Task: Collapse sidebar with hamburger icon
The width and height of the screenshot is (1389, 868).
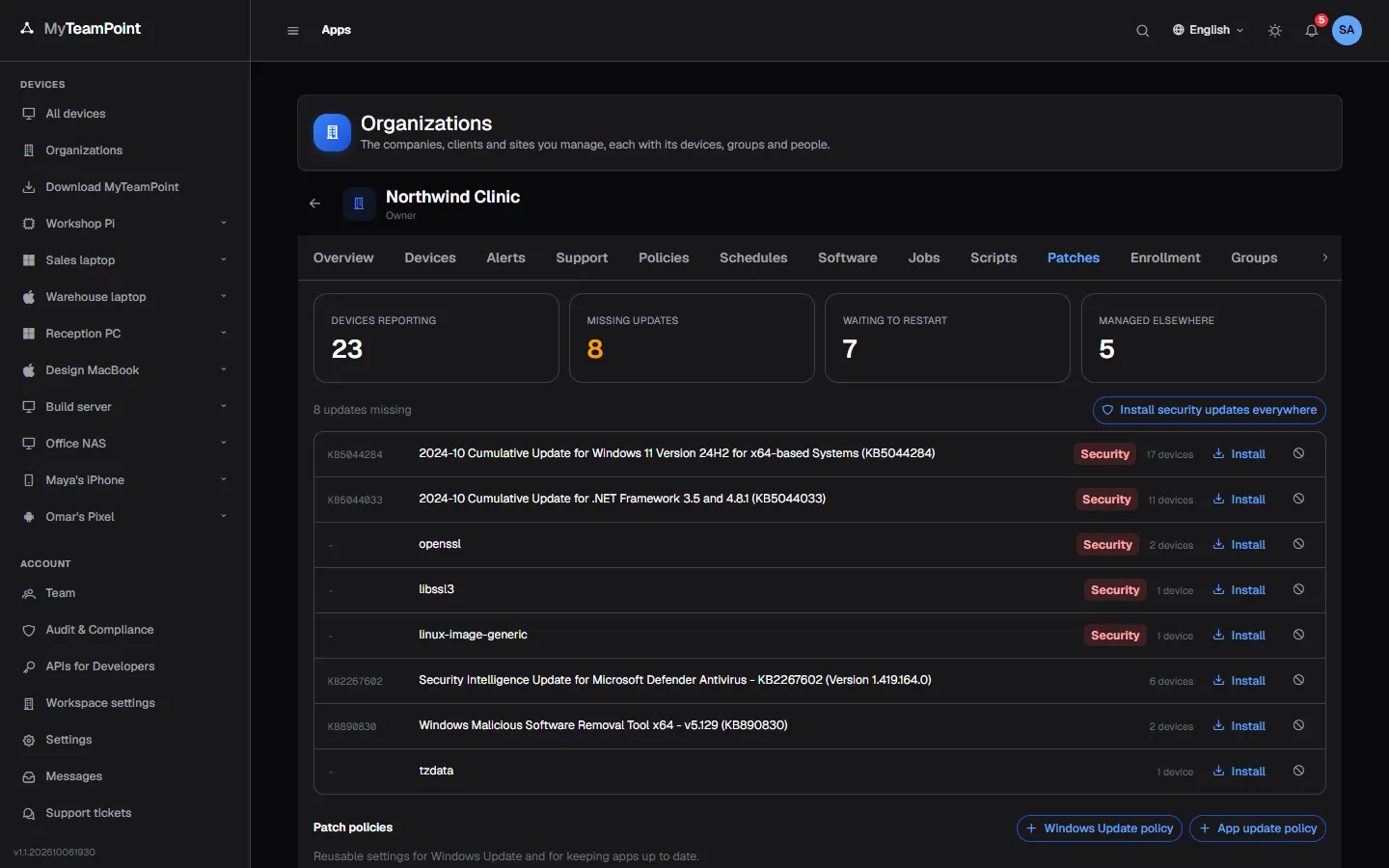Action: (x=293, y=30)
